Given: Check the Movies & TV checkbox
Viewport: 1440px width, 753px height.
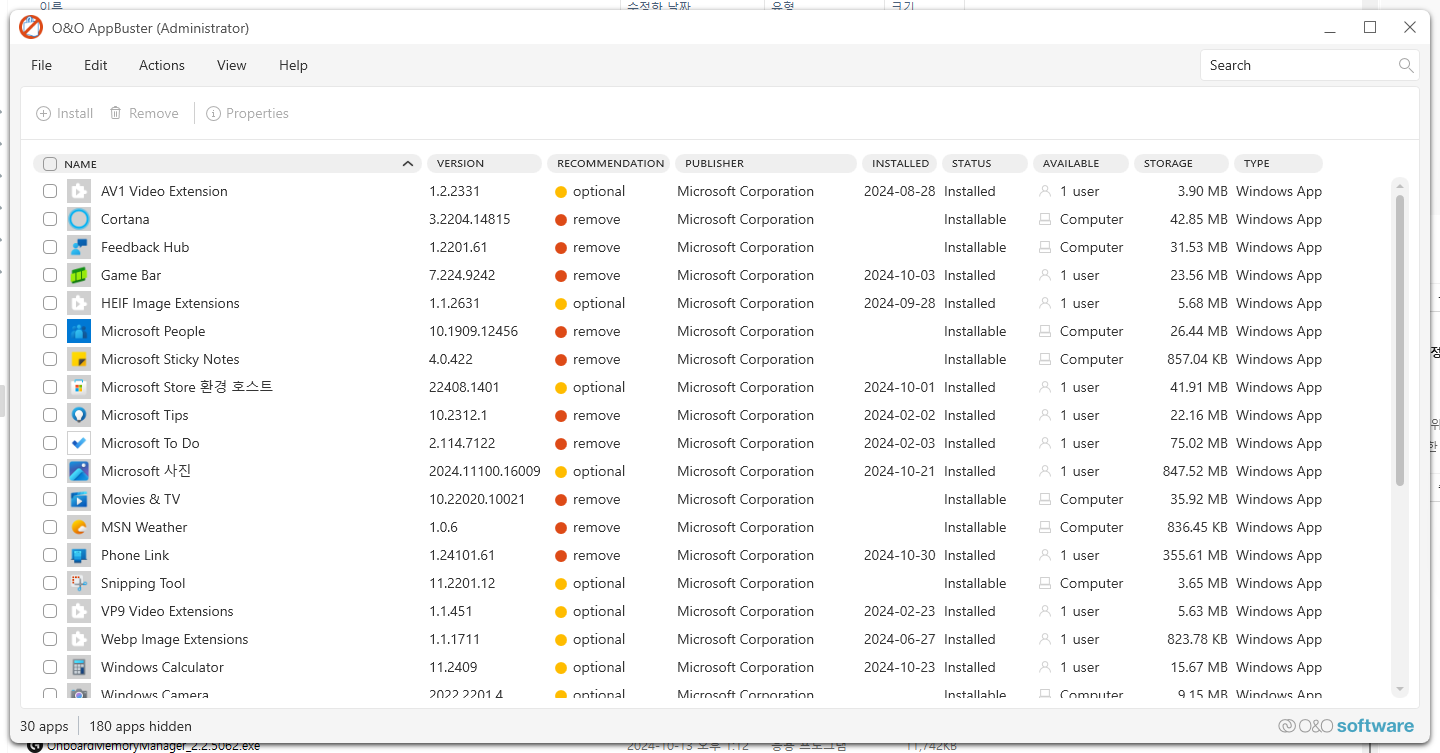Looking at the screenshot, I should pyautogui.click(x=50, y=499).
